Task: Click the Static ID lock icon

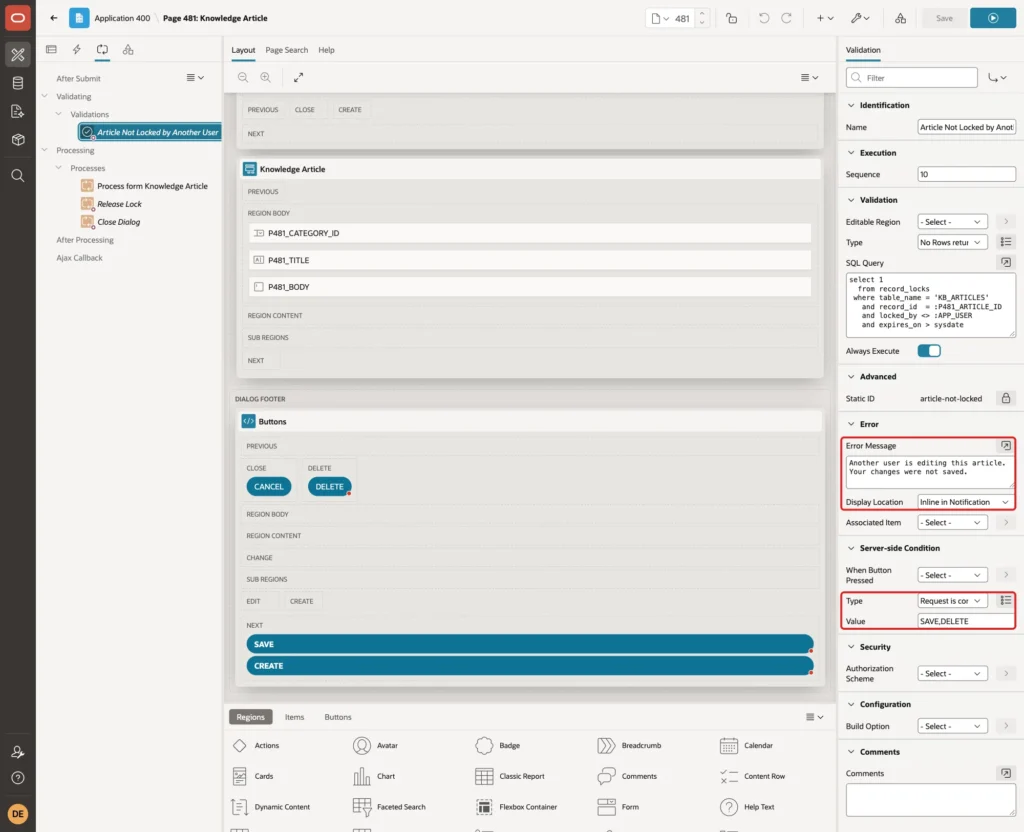Action: pyautogui.click(x=1006, y=398)
